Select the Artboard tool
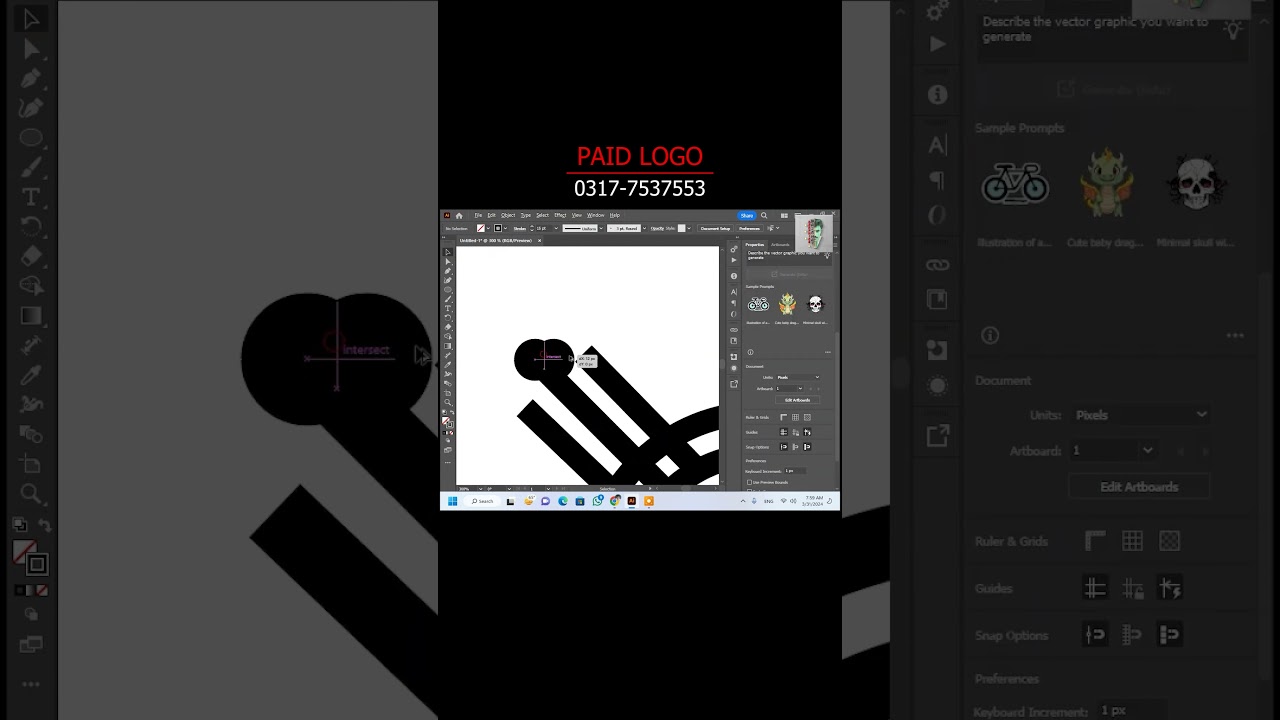 click(x=448, y=393)
